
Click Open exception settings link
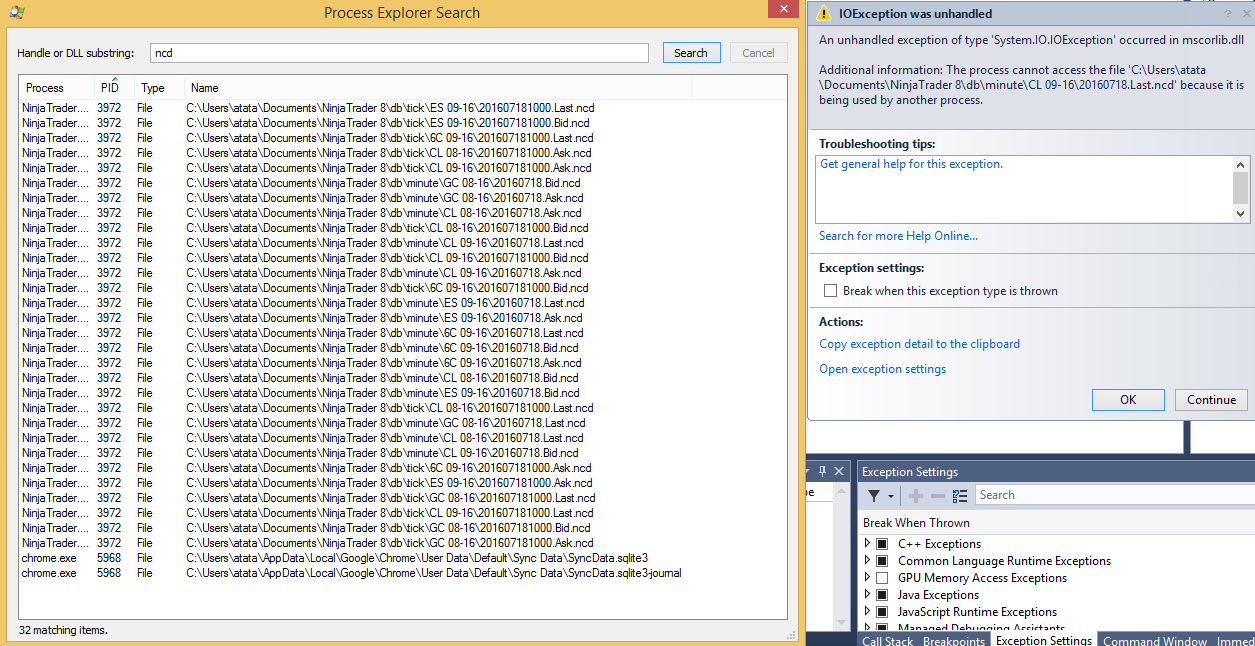click(882, 369)
